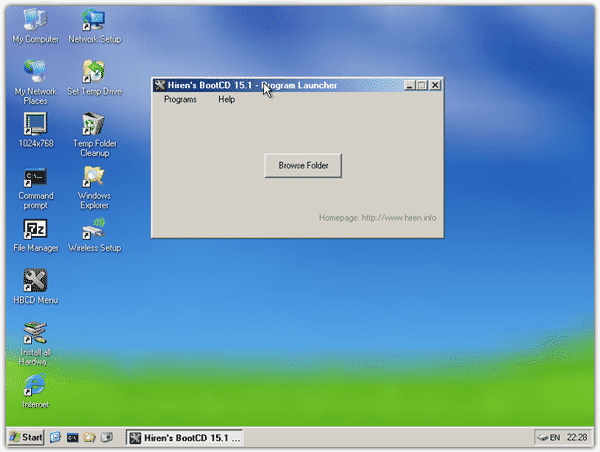
Task: Click the 22:28 clock in tray
Action: point(577,437)
